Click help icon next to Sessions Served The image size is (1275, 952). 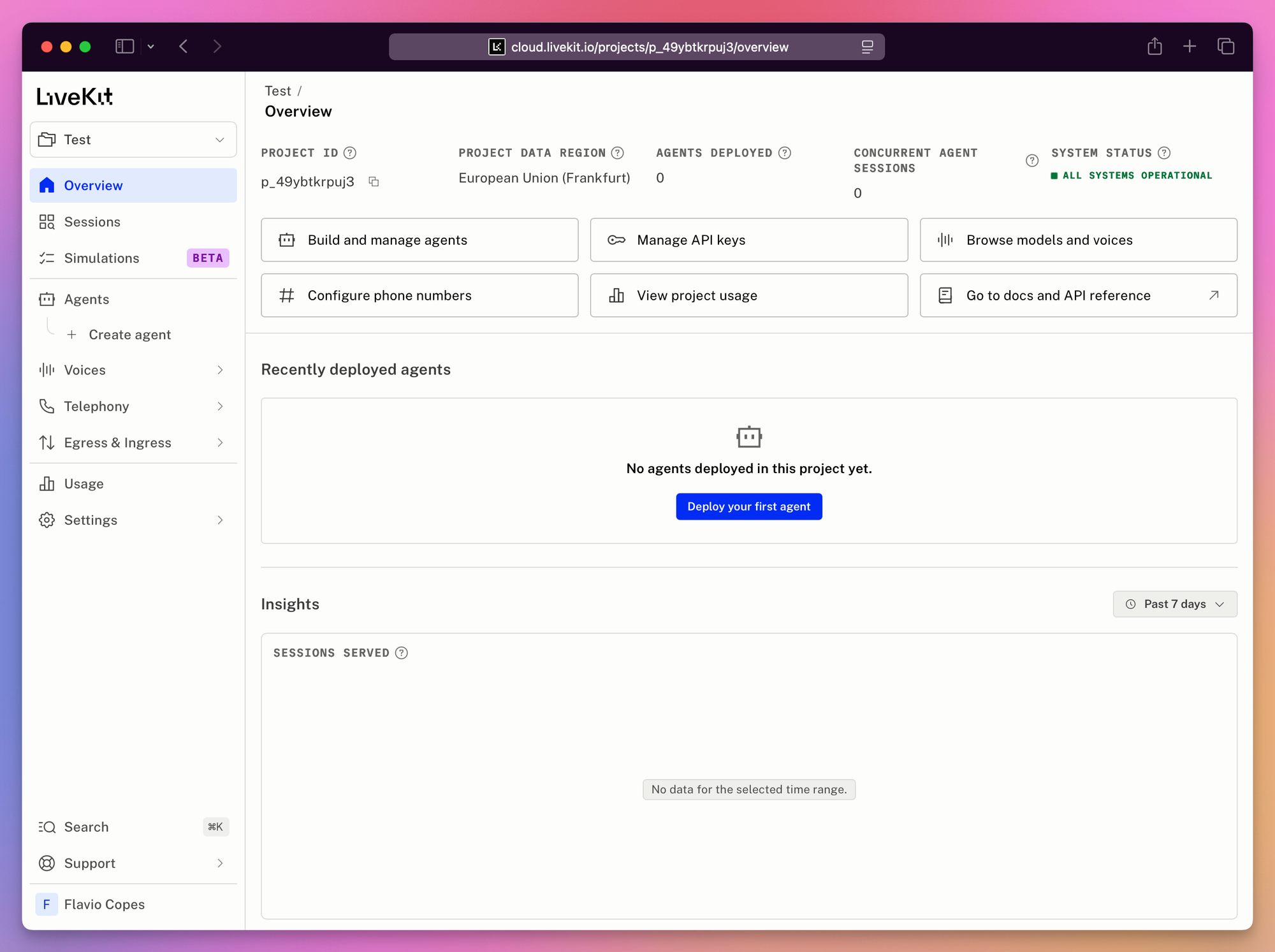tap(402, 653)
